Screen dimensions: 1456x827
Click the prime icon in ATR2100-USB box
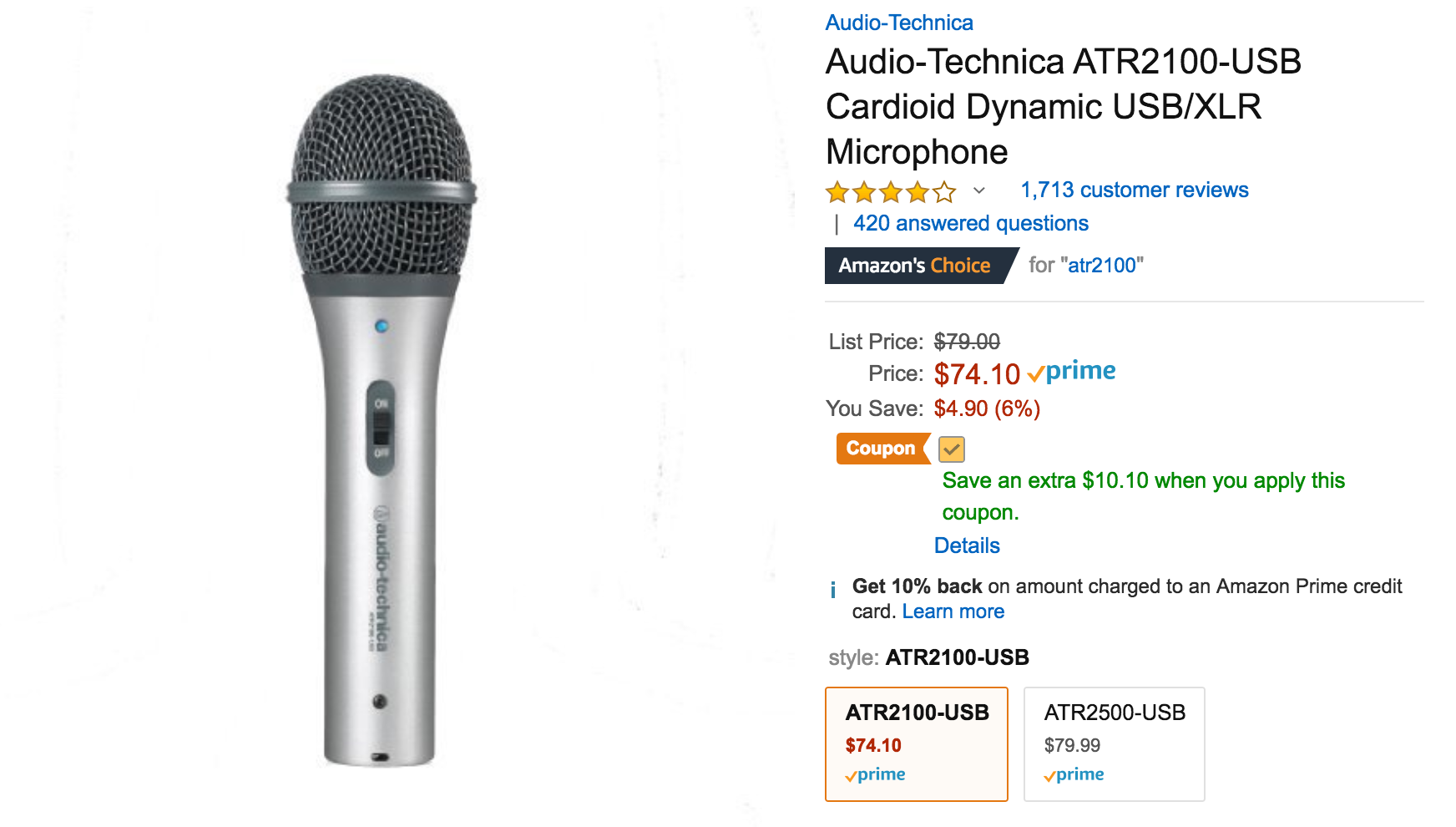(x=875, y=775)
